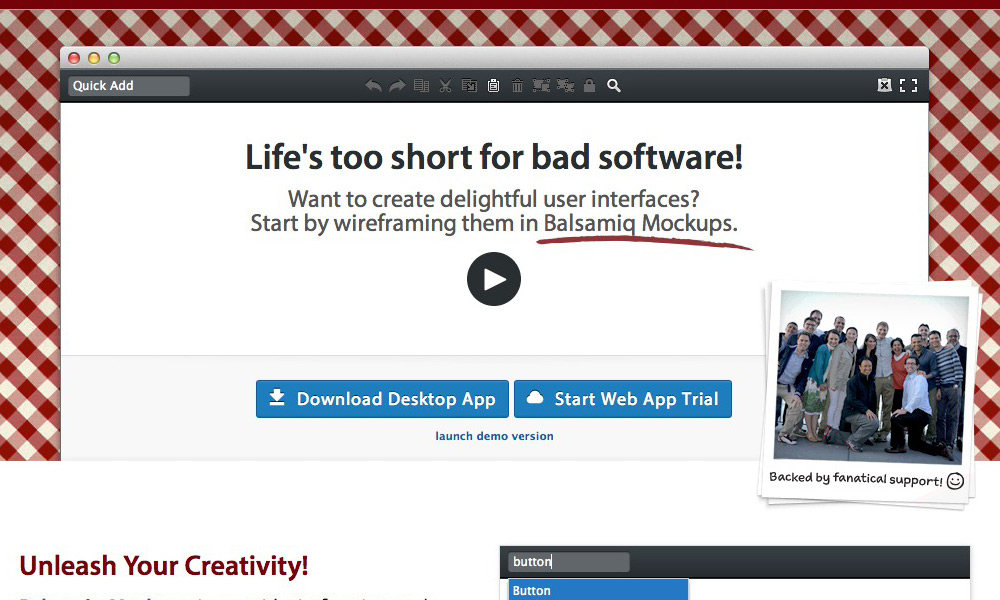Image resolution: width=1000 pixels, height=600 pixels.
Task: Select the highlighted Button suggestion
Action: pyautogui.click(x=598, y=590)
